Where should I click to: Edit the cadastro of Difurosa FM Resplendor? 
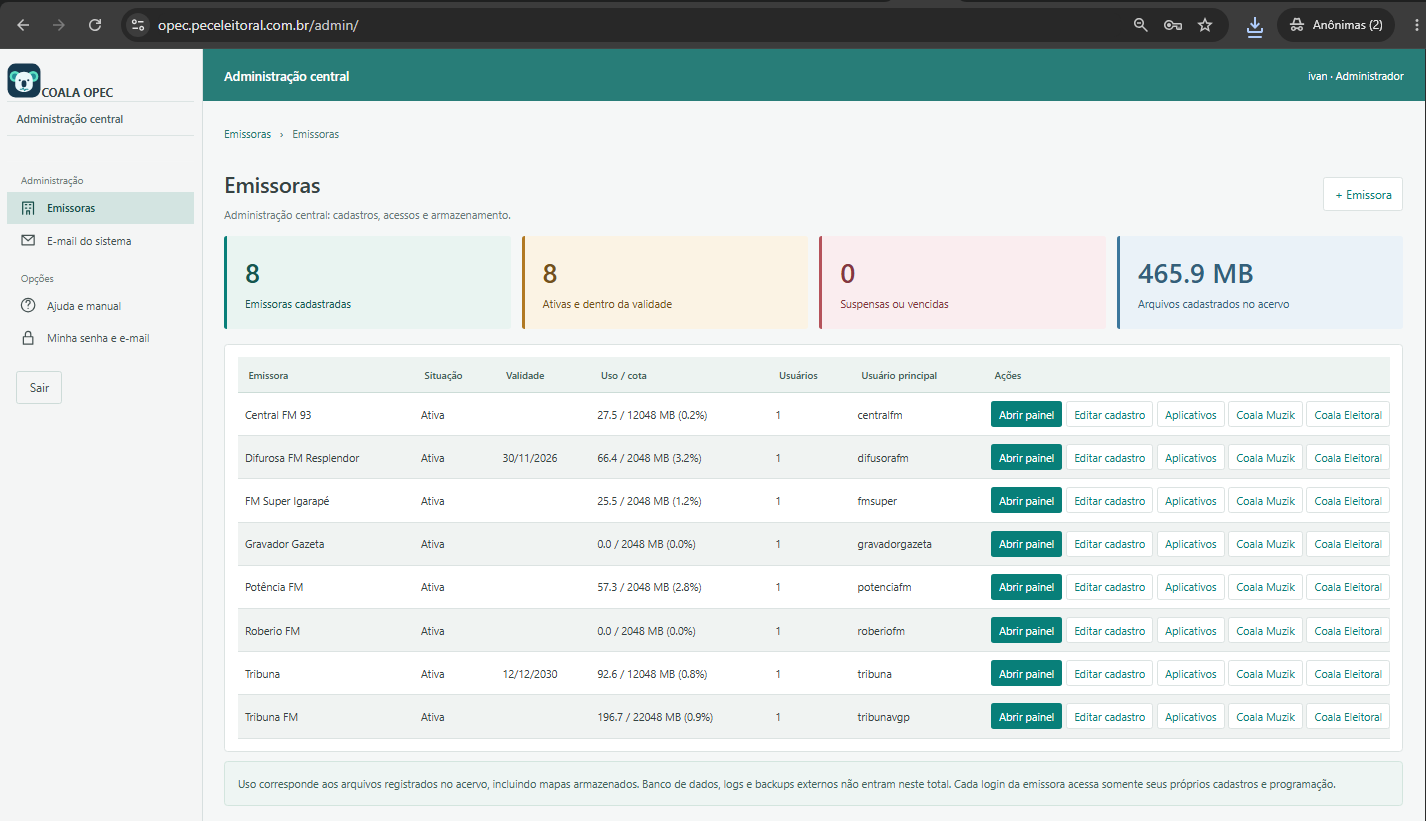point(1109,458)
